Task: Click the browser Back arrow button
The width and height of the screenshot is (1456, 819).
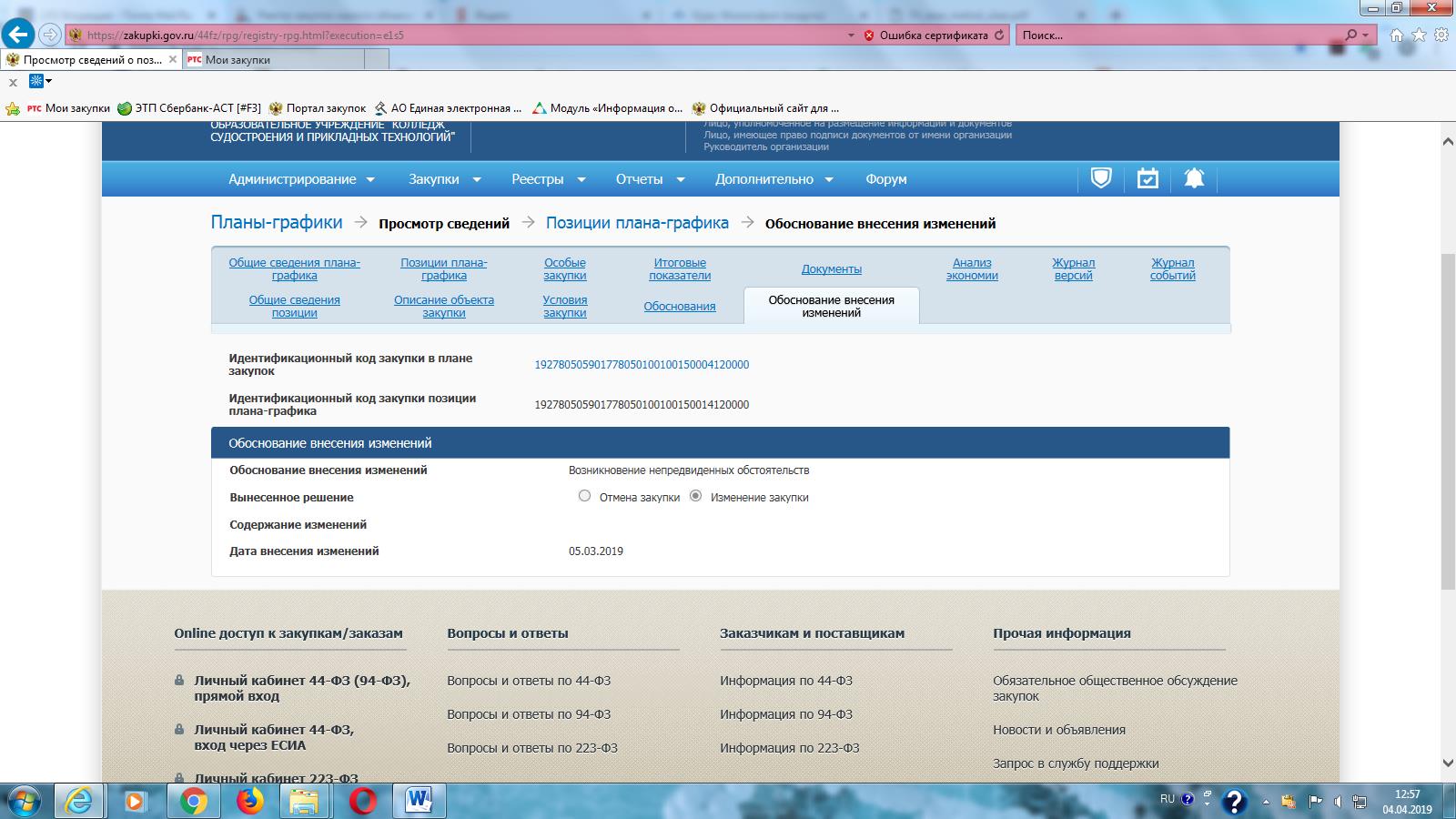Action: (18, 35)
